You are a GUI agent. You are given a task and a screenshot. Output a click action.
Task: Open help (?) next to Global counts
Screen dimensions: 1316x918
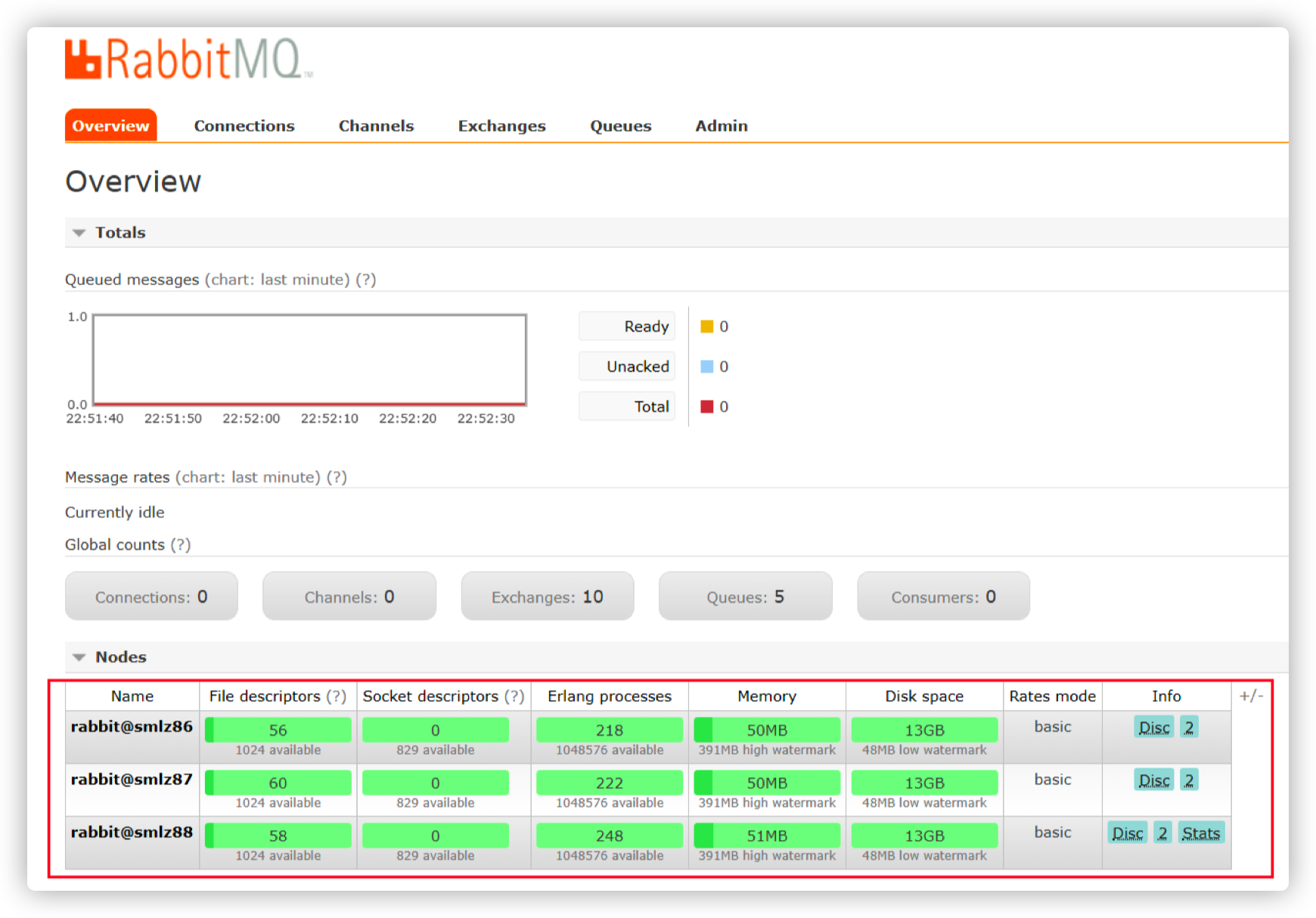pos(181,544)
